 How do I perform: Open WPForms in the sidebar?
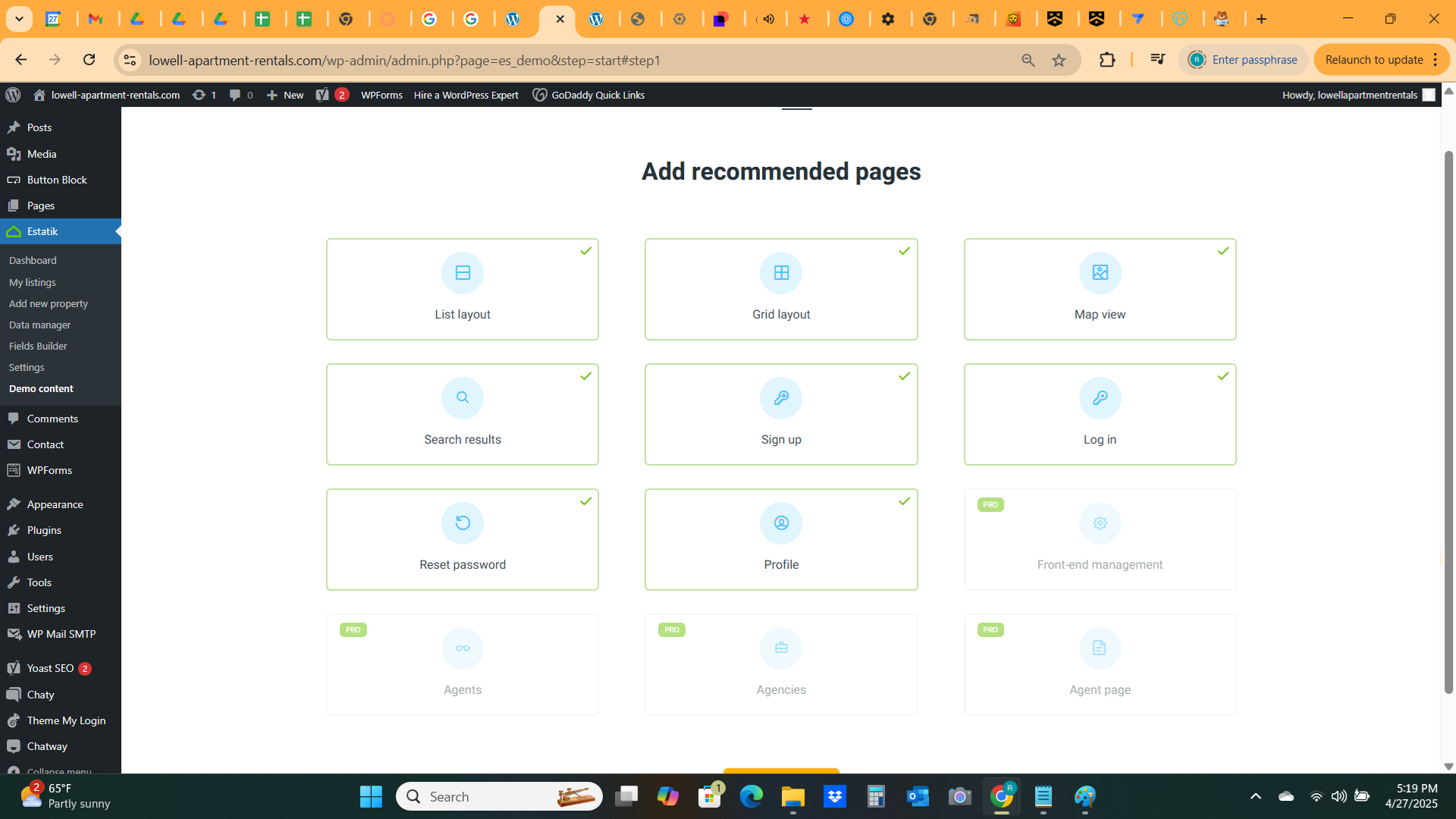point(61,470)
